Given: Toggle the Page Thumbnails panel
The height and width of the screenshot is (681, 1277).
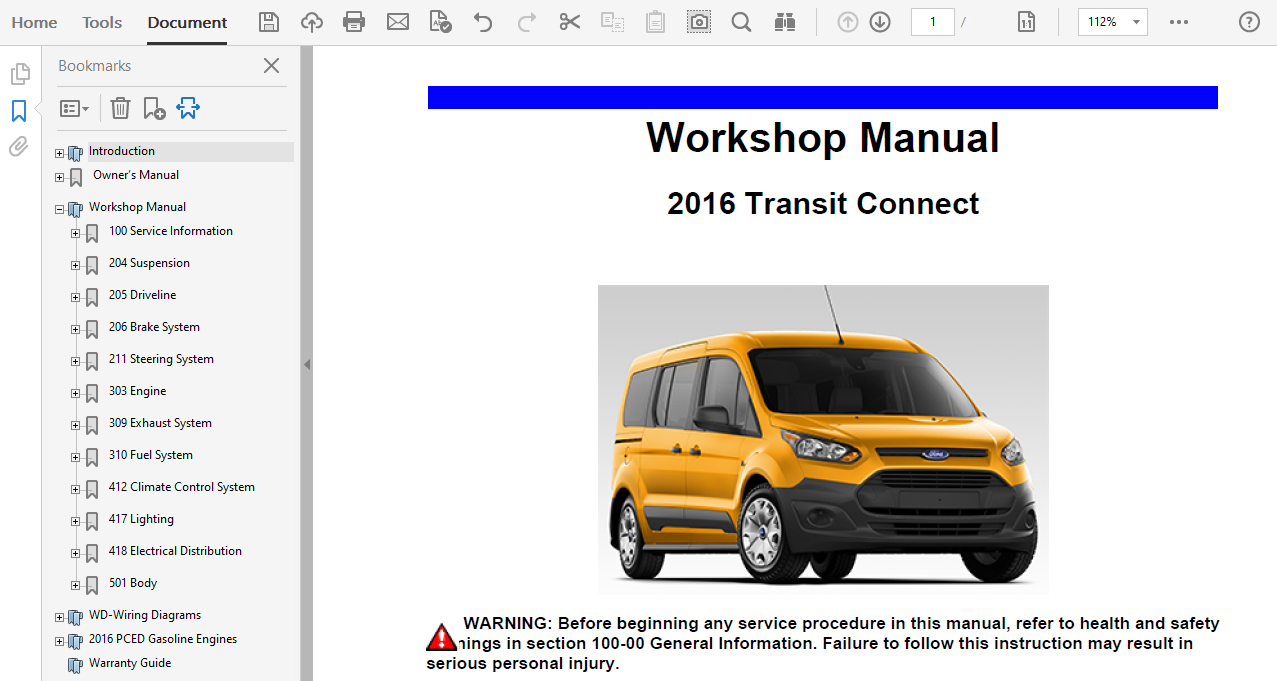Looking at the screenshot, I should click(19, 74).
